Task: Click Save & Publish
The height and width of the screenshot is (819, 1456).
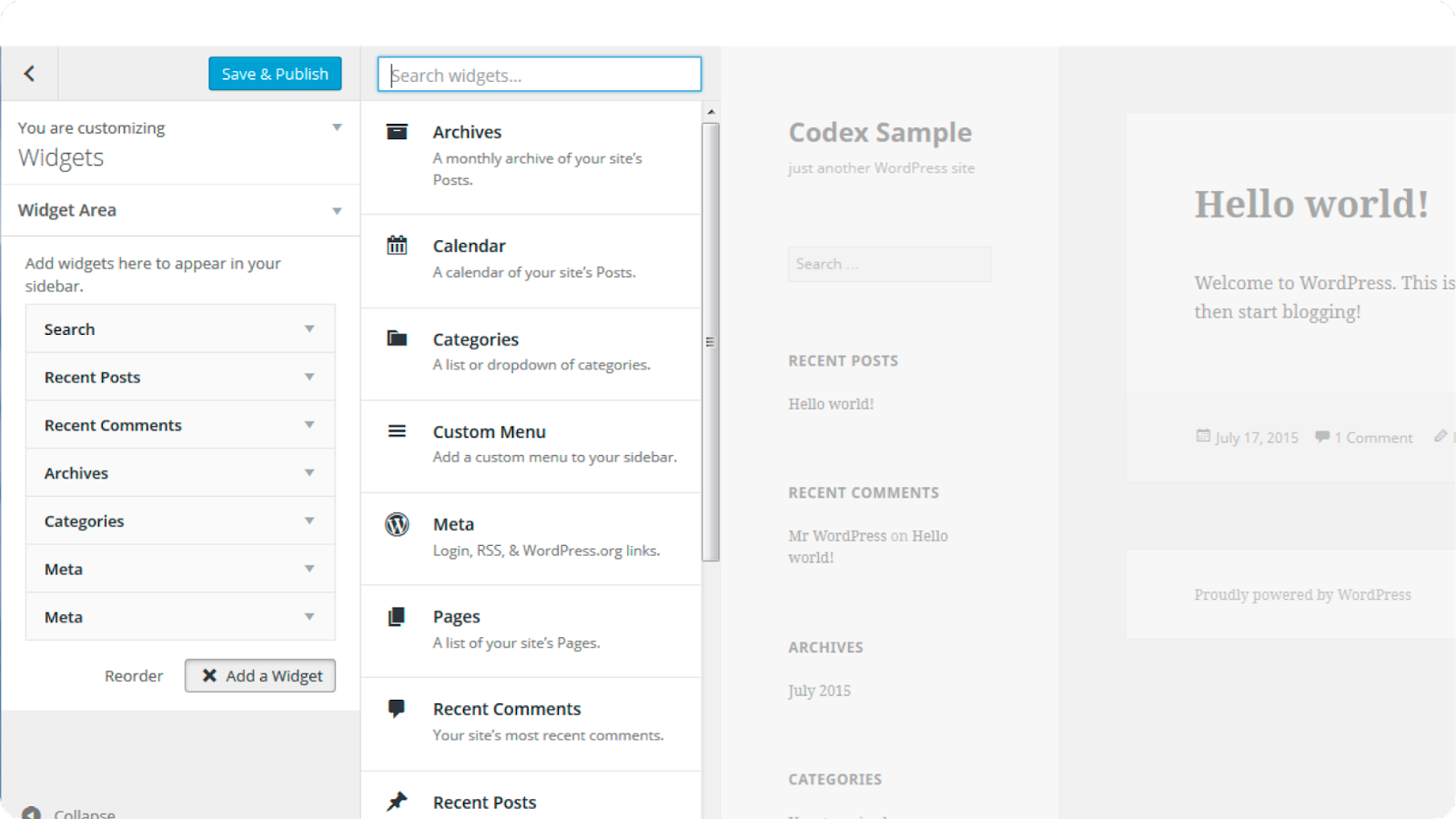Action: coord(275,74)
